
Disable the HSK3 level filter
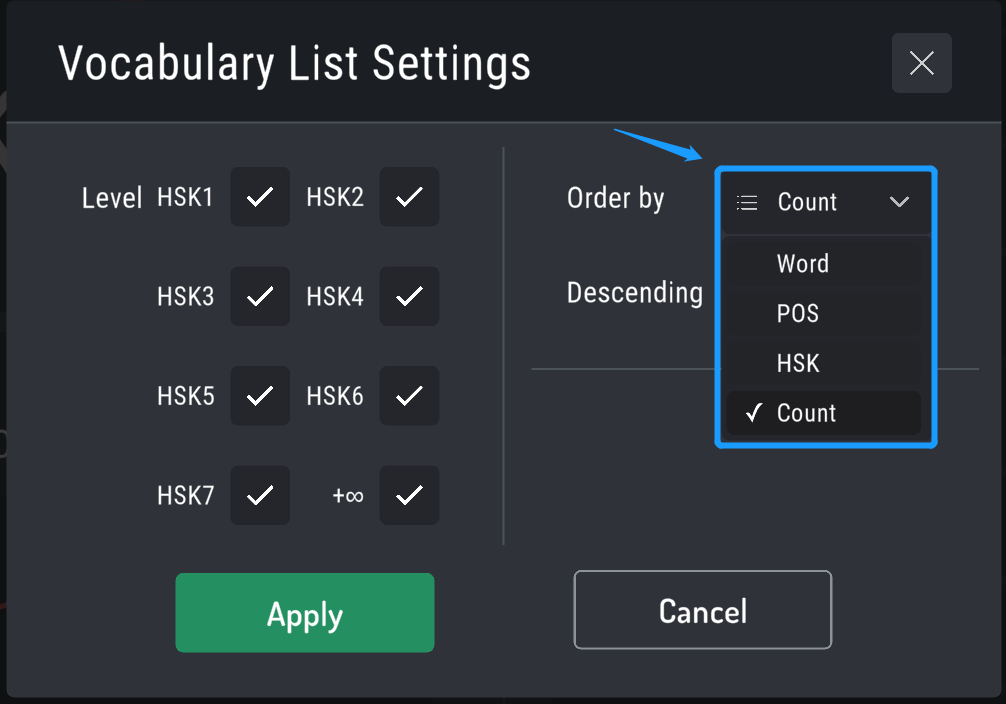(x=260, y=296)
